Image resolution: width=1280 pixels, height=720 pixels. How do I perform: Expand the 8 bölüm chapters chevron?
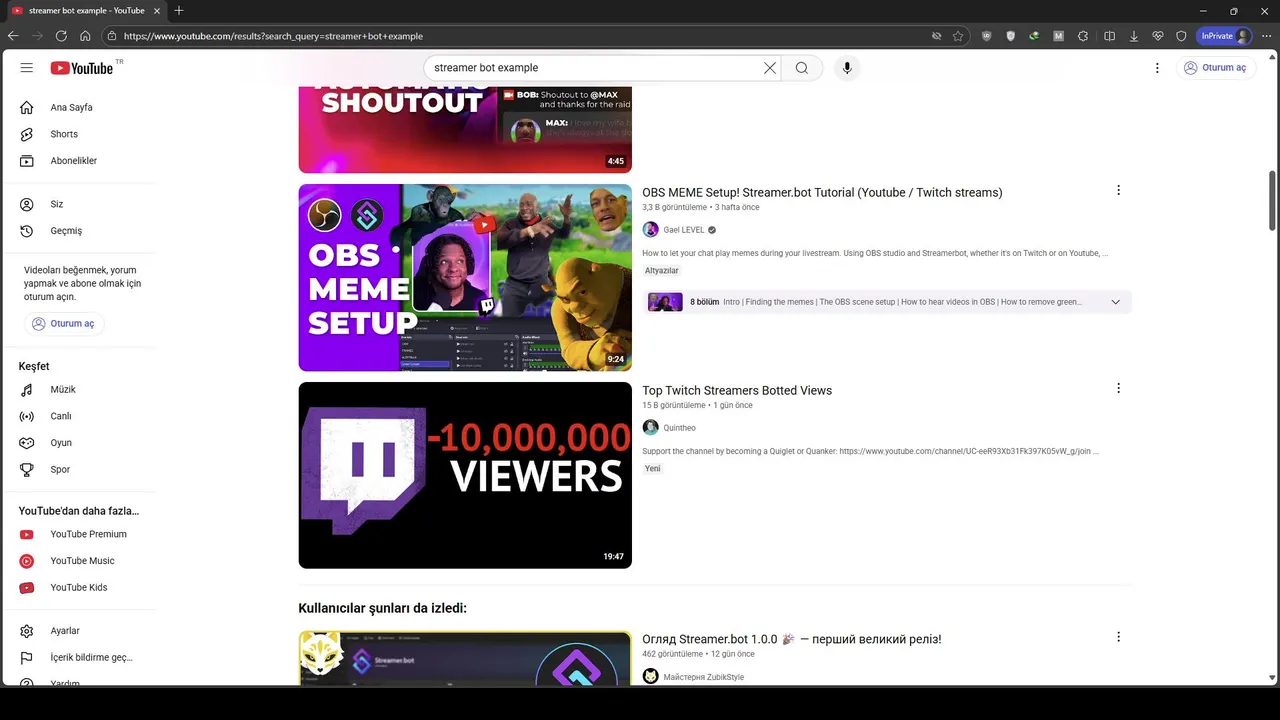point(1116,302)
